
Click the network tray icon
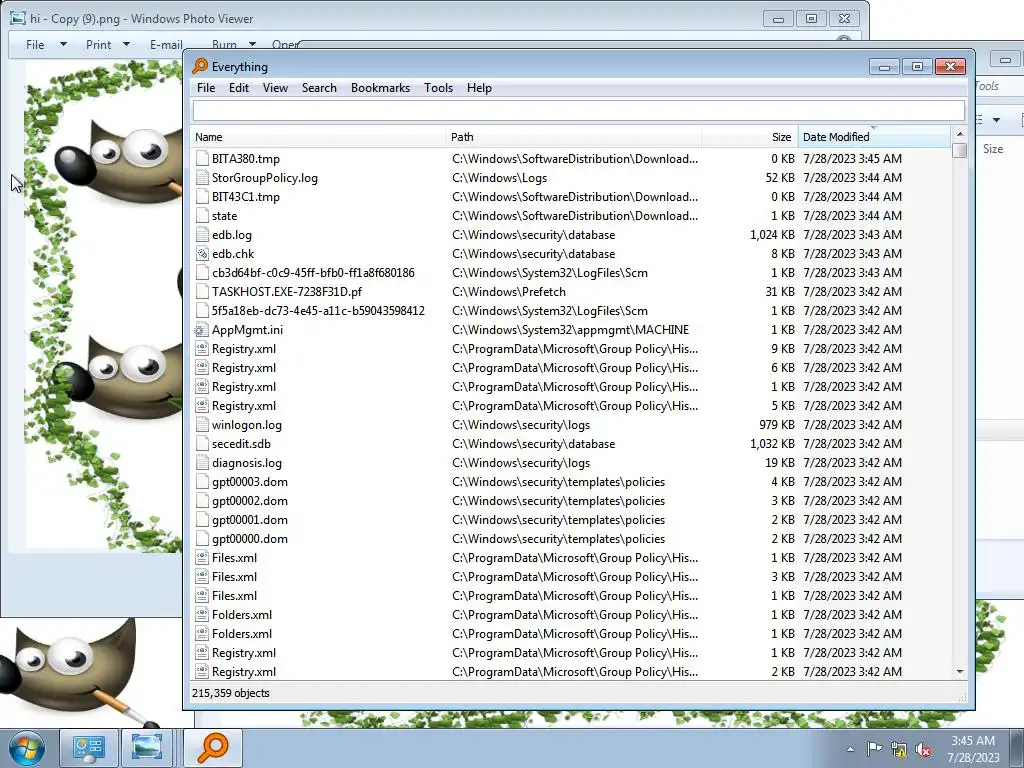click(x=899, y=749)
